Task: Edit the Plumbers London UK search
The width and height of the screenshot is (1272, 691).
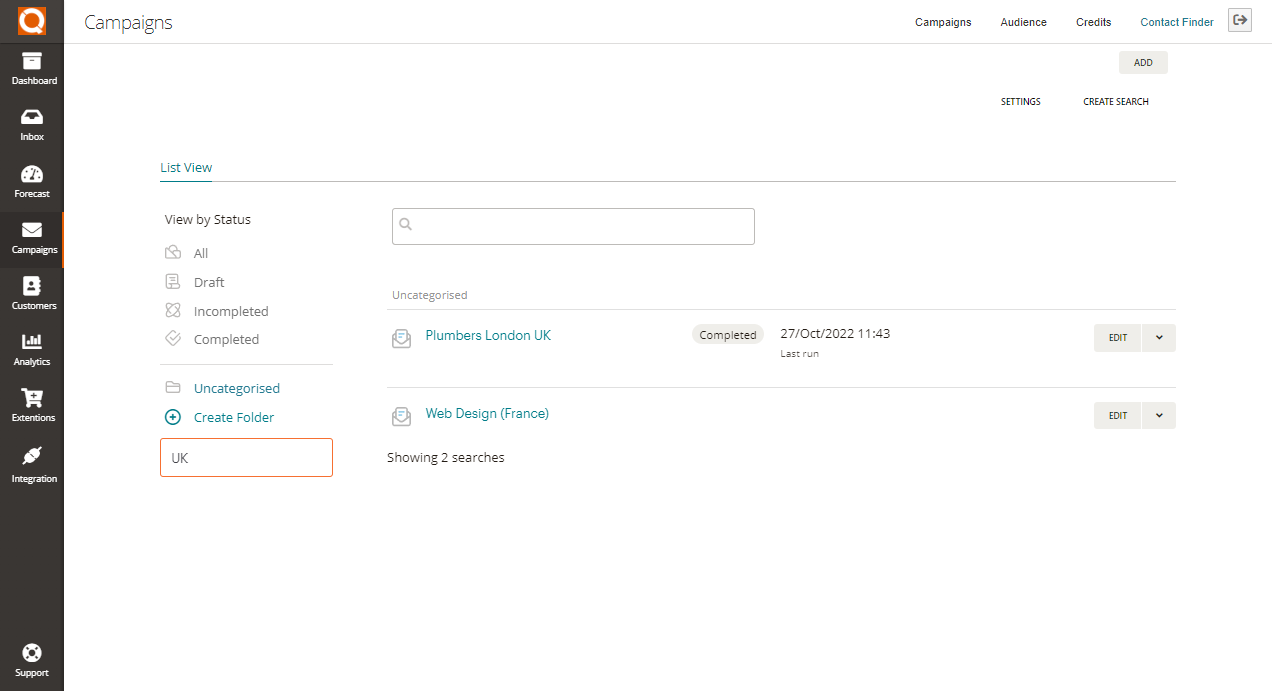Action: click(x=1117, y=337)
